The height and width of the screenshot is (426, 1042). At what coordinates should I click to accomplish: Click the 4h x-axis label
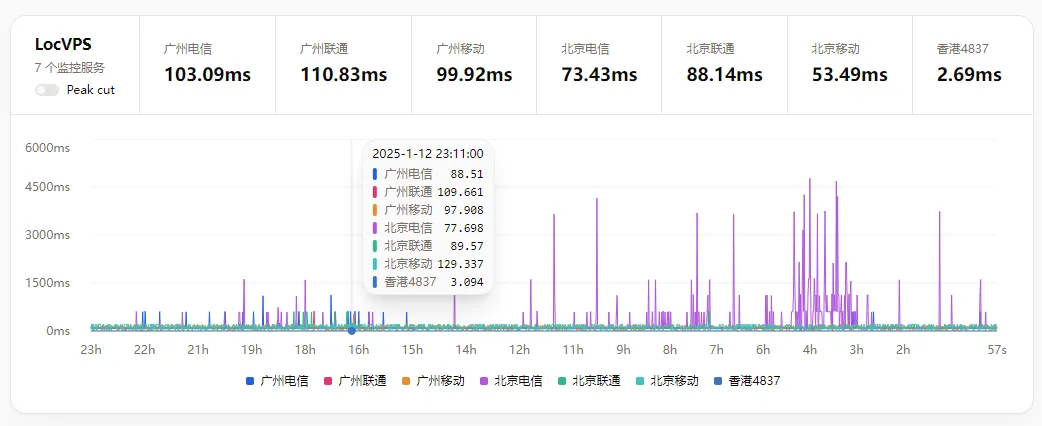[x=809, y=350]
